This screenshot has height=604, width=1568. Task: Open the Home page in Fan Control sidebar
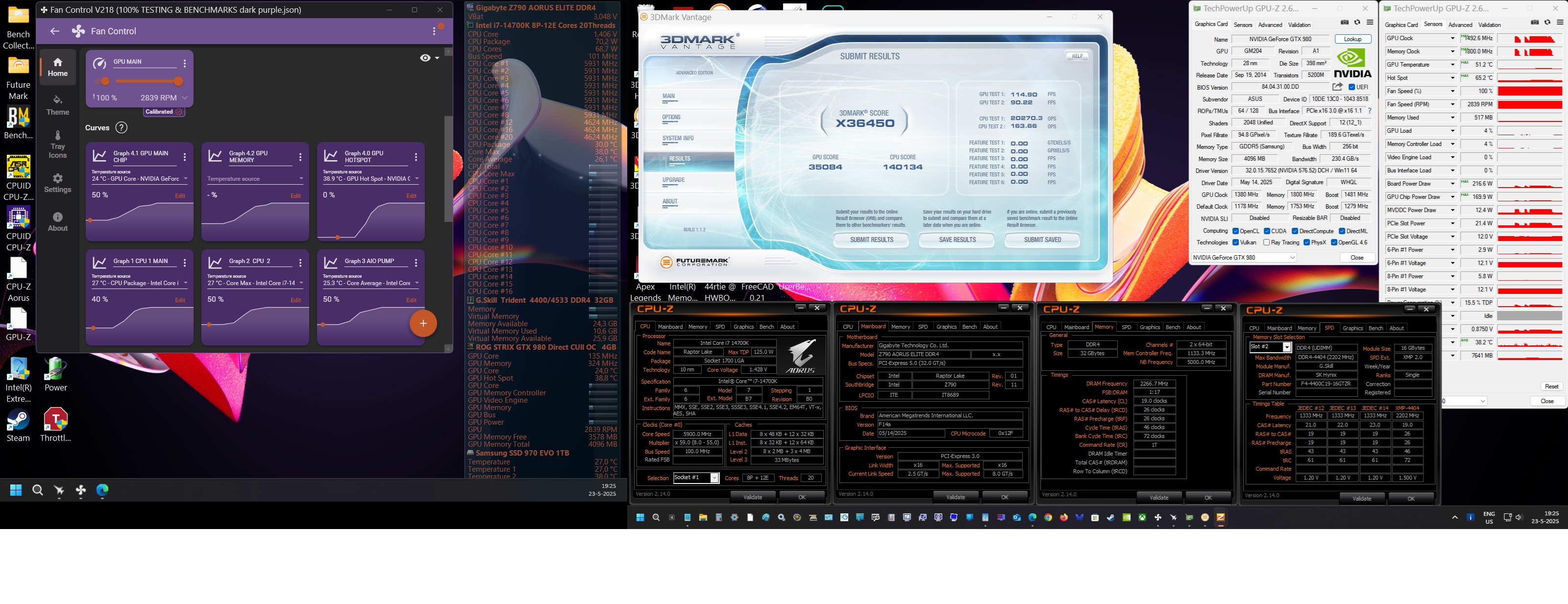[x=58, y=66]
